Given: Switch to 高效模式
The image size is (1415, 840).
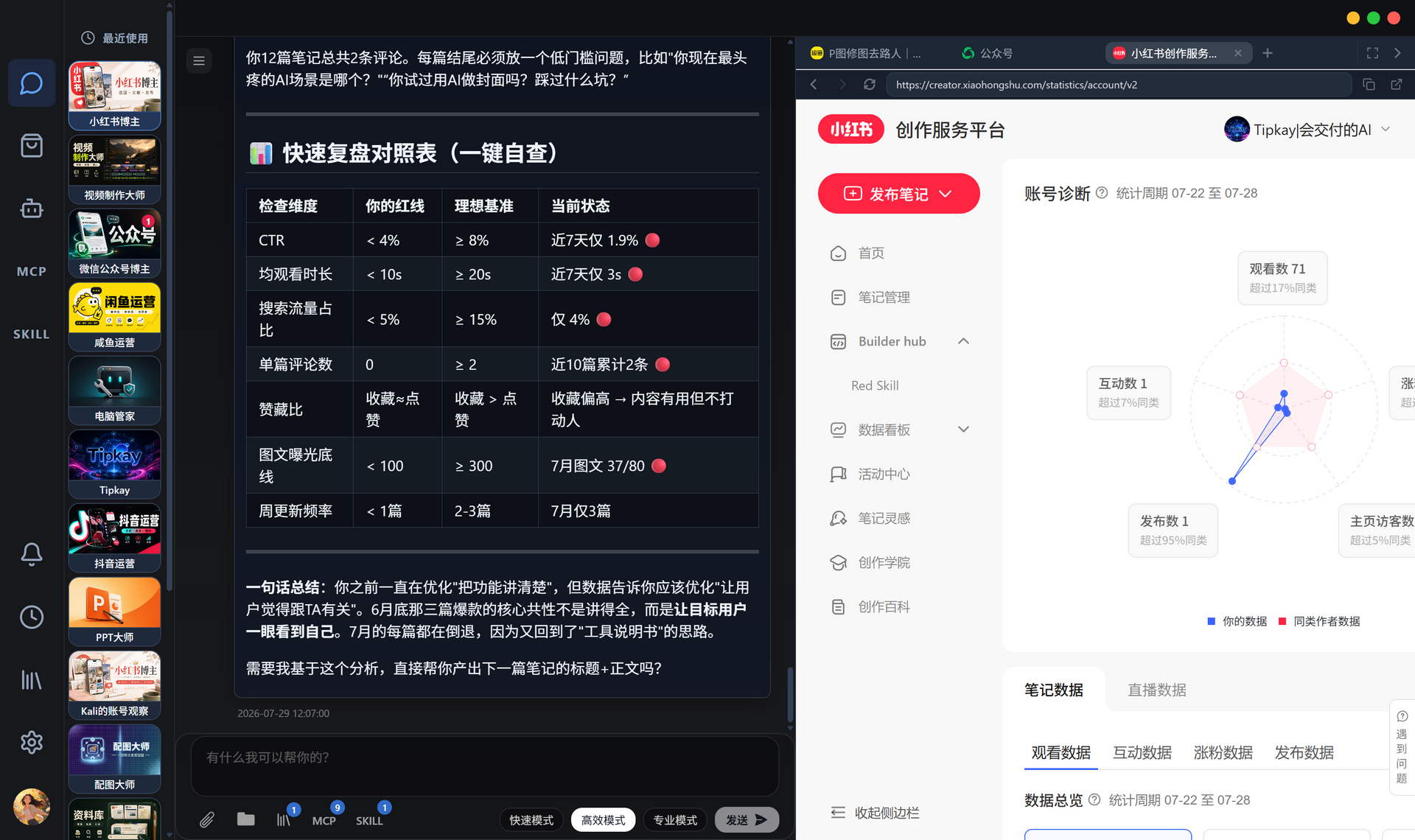Looking at the screenshot, I should [x=603, y=820].
